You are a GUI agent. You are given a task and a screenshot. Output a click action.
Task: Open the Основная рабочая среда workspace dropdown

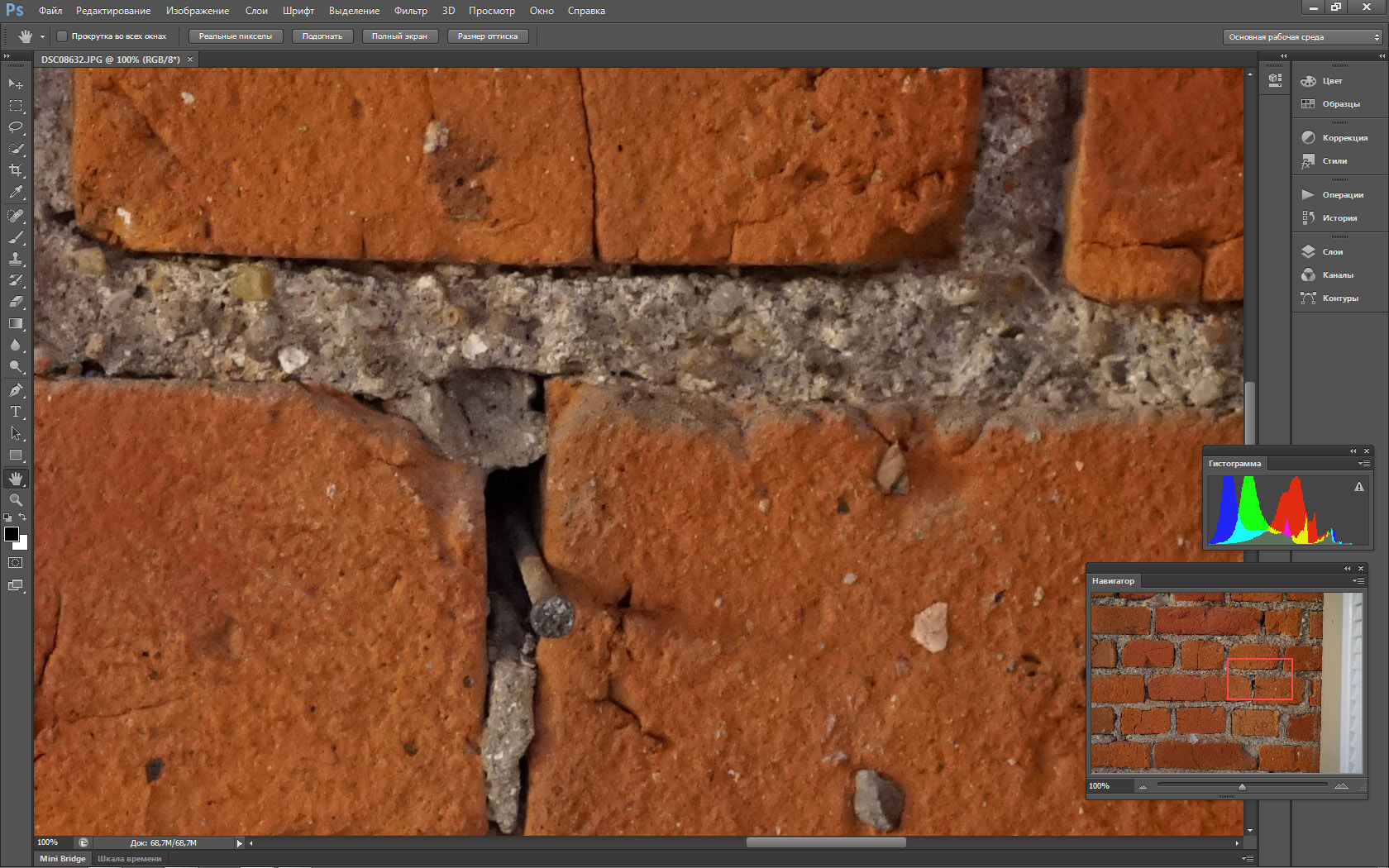[x=1301, y=37]
